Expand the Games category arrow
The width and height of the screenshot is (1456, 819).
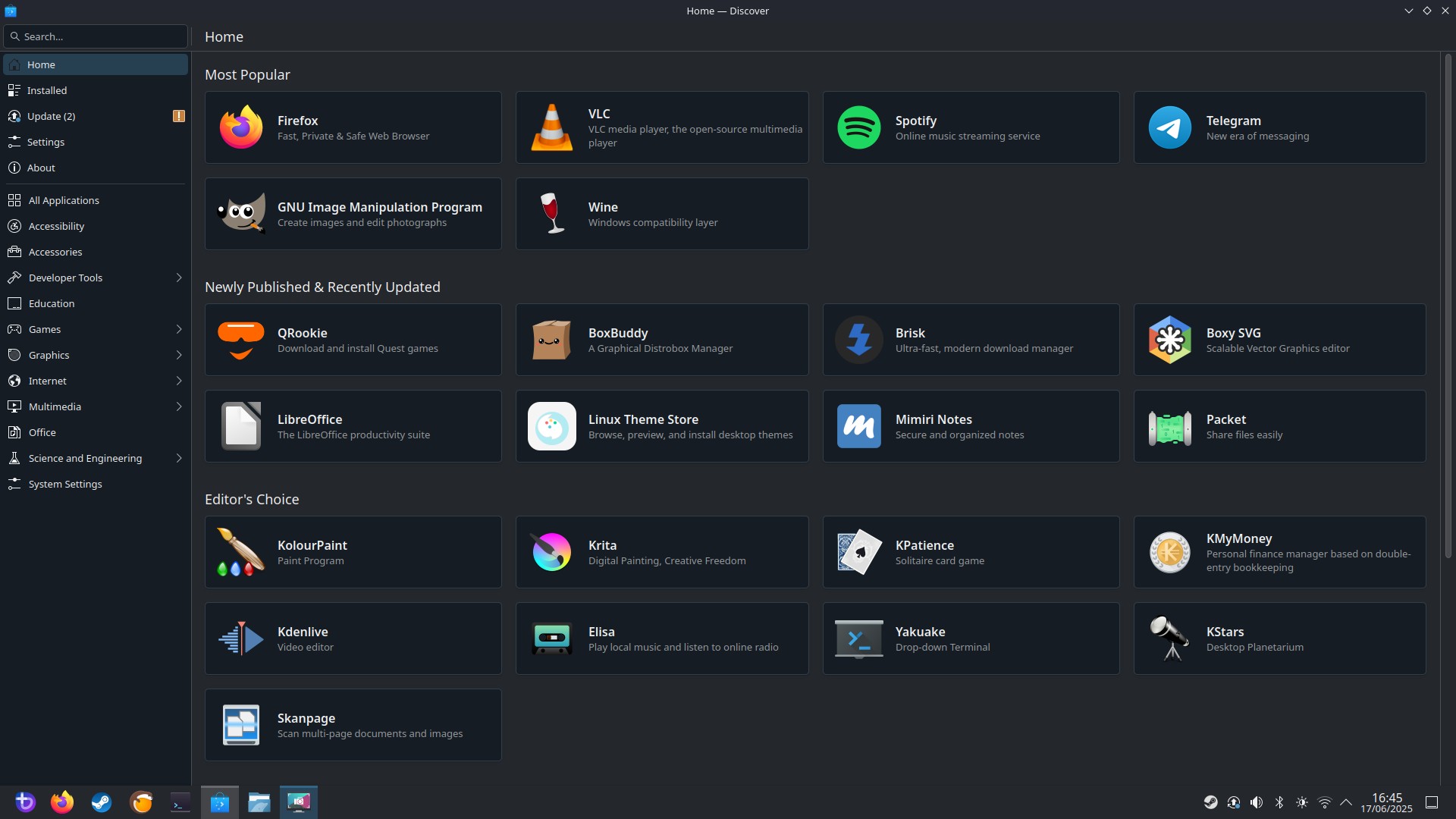click(x=179, y=329)
